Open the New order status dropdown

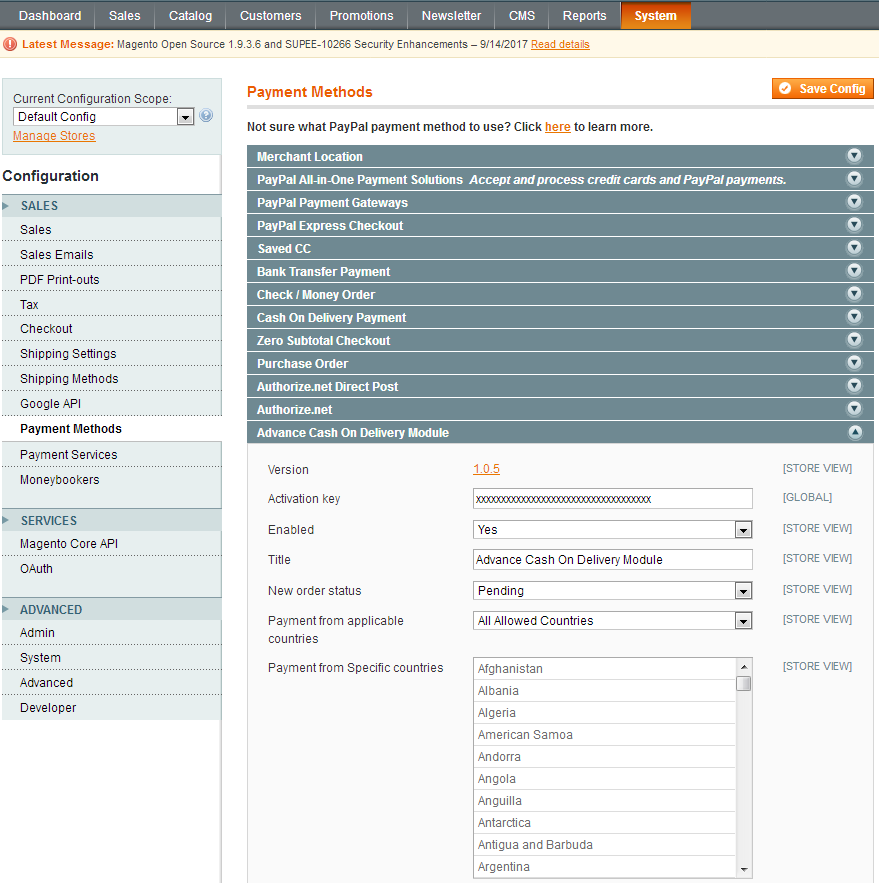(x=612, y=591)
